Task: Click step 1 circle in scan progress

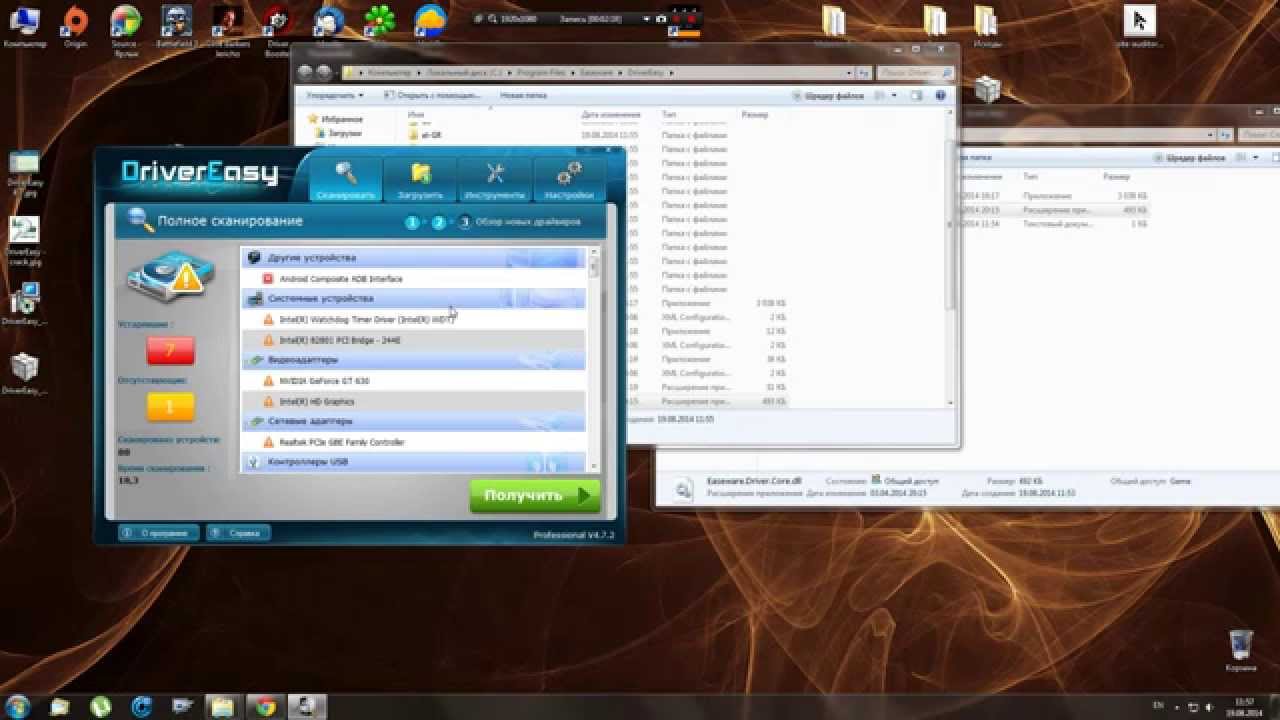Action: (x=412, y=222)
